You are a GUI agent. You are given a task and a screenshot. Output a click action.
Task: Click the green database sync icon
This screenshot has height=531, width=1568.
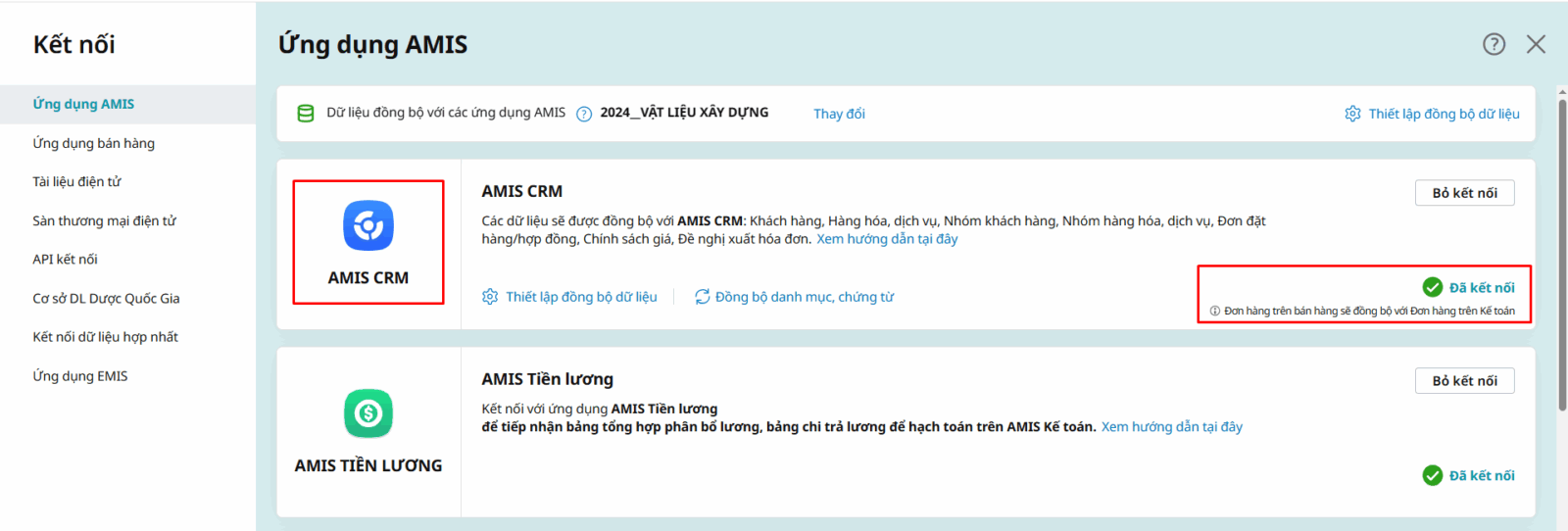tap(306, 114)
